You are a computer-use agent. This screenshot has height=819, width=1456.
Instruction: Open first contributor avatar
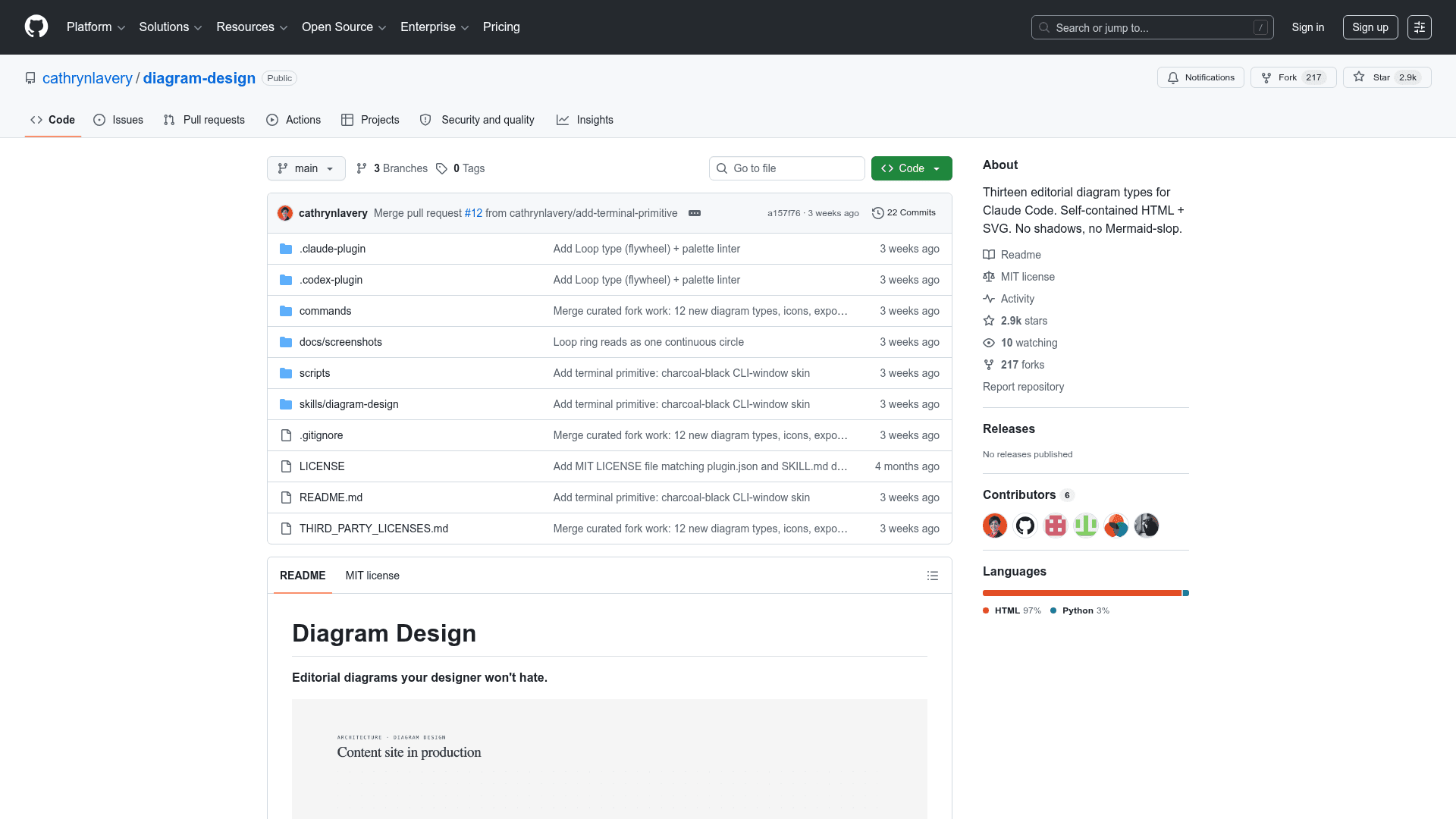(995, 526)
